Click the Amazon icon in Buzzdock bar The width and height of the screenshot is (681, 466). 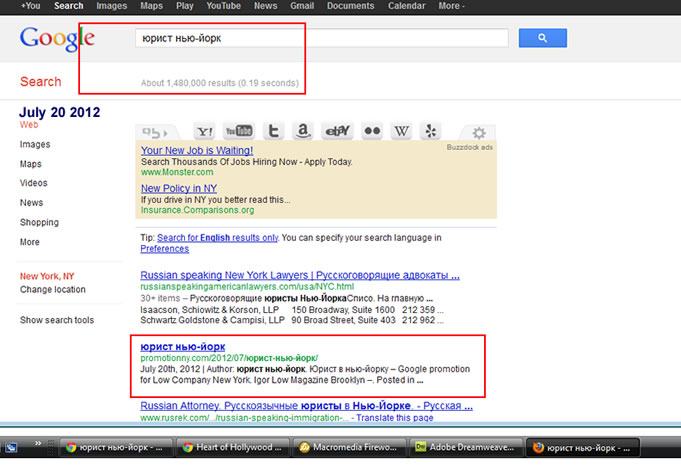click(303, 131)
